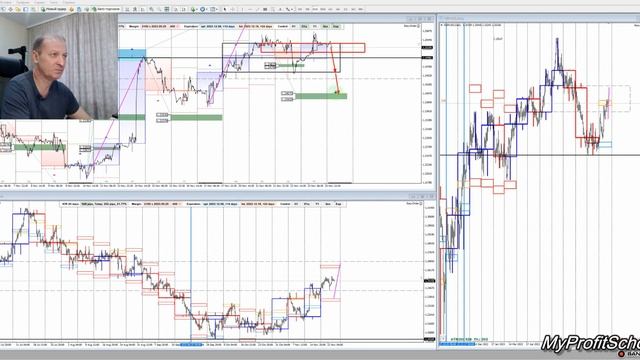
Task: Click Sec button in top-left chart panel
Action: (x=325, y=26)
